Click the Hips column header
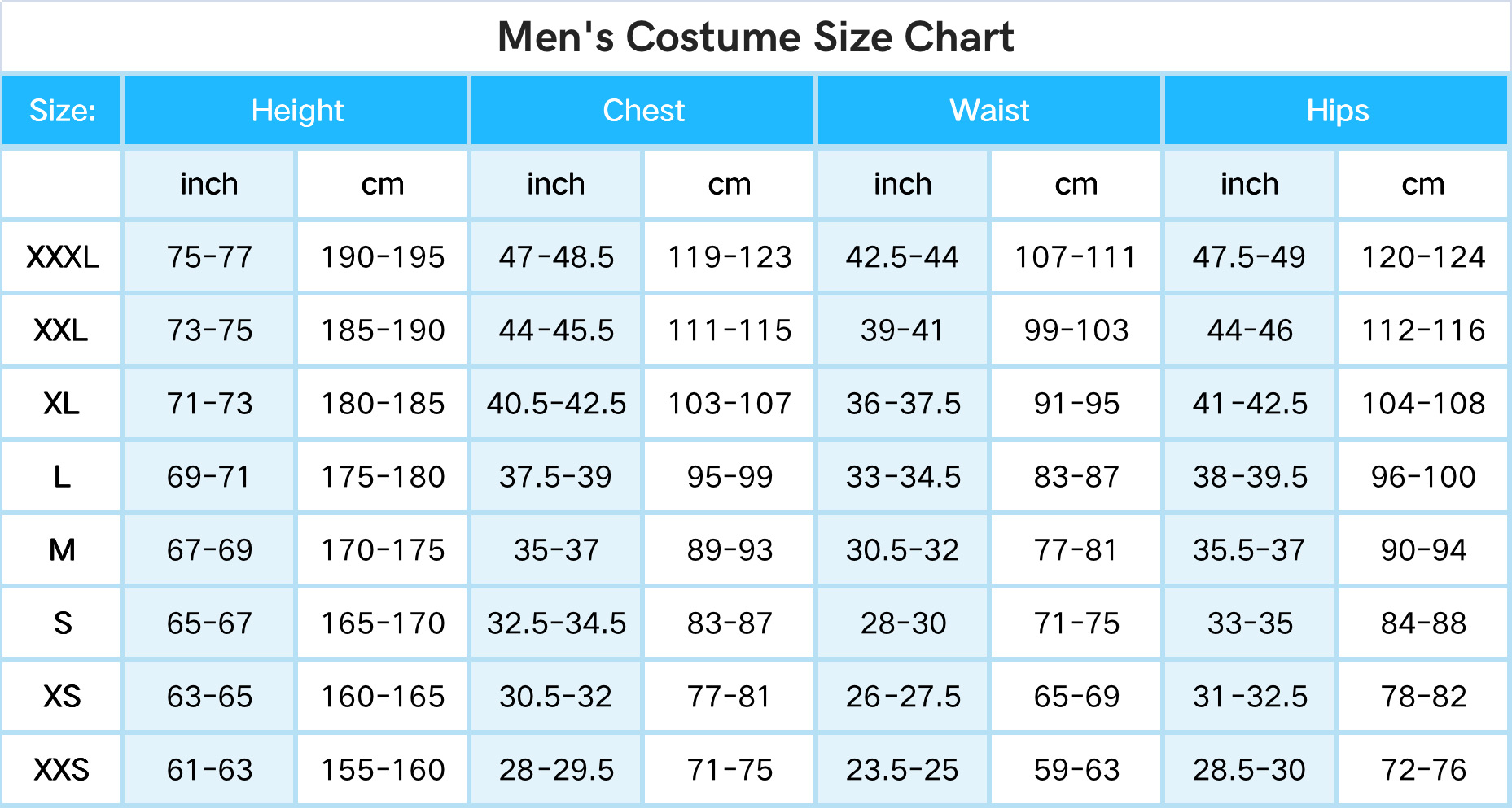The height and width of the screenshot is (809, 1512). pyautogui.click(x=1336, y=111)
